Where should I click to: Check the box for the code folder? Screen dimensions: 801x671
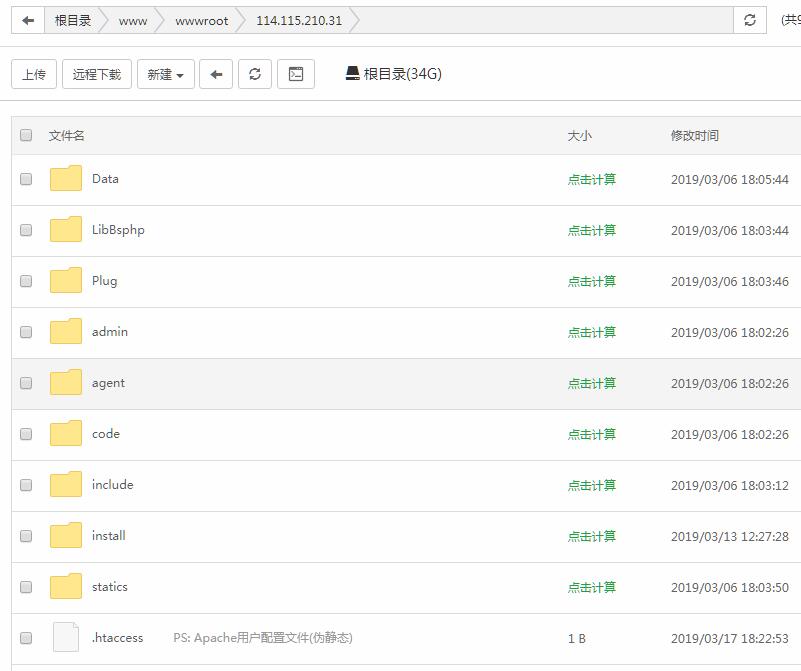pyautogui.click(x=26, y=434)
